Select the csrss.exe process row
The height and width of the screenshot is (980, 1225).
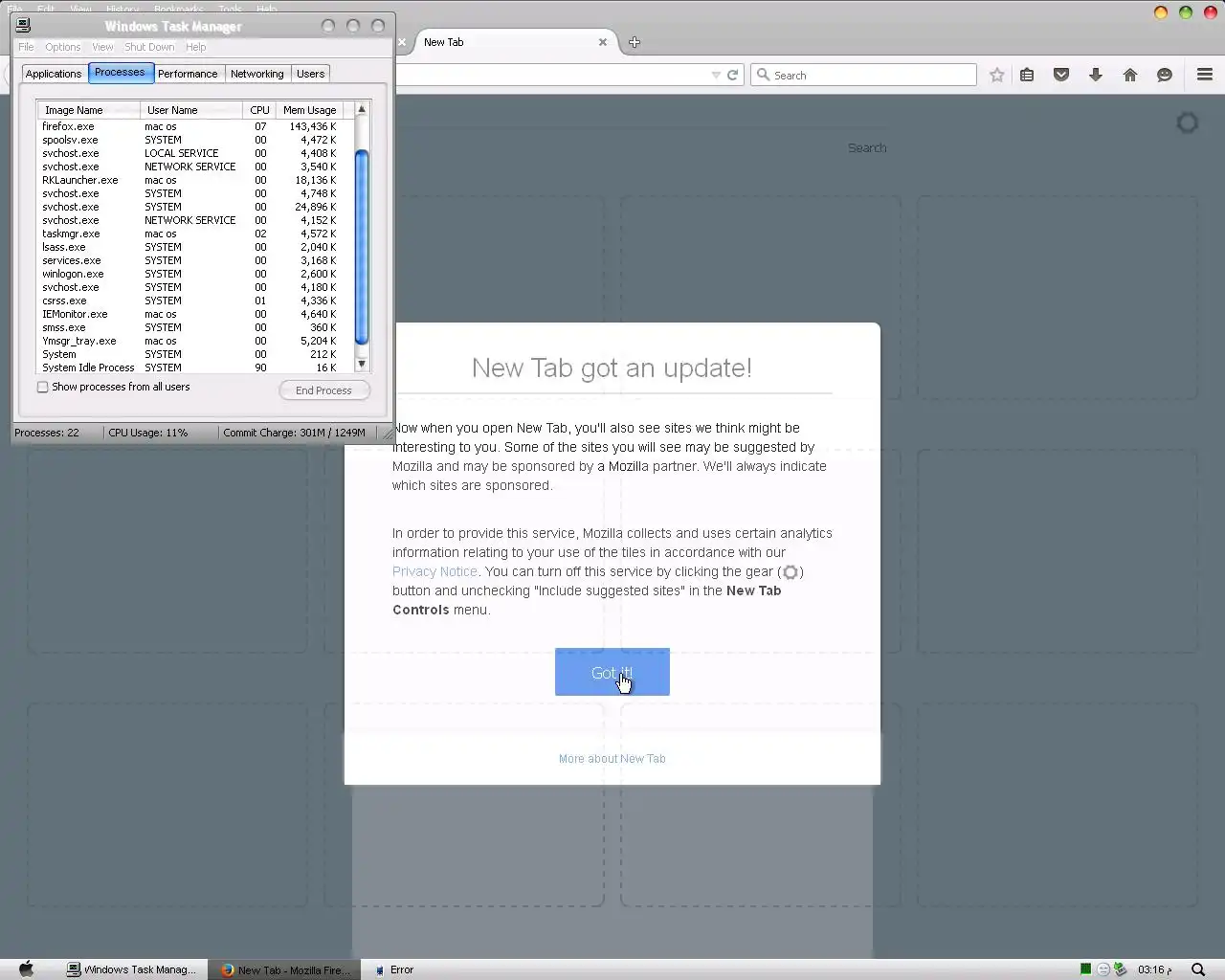189,301
